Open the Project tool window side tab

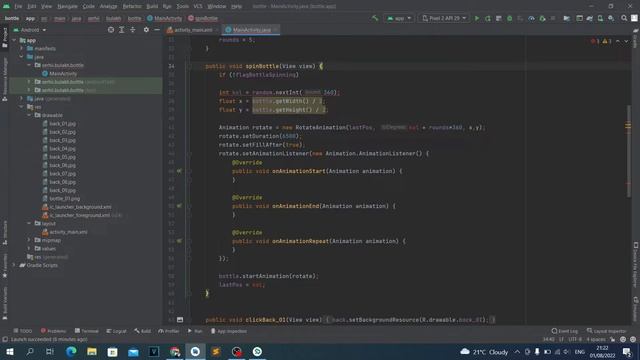[4, 38]
